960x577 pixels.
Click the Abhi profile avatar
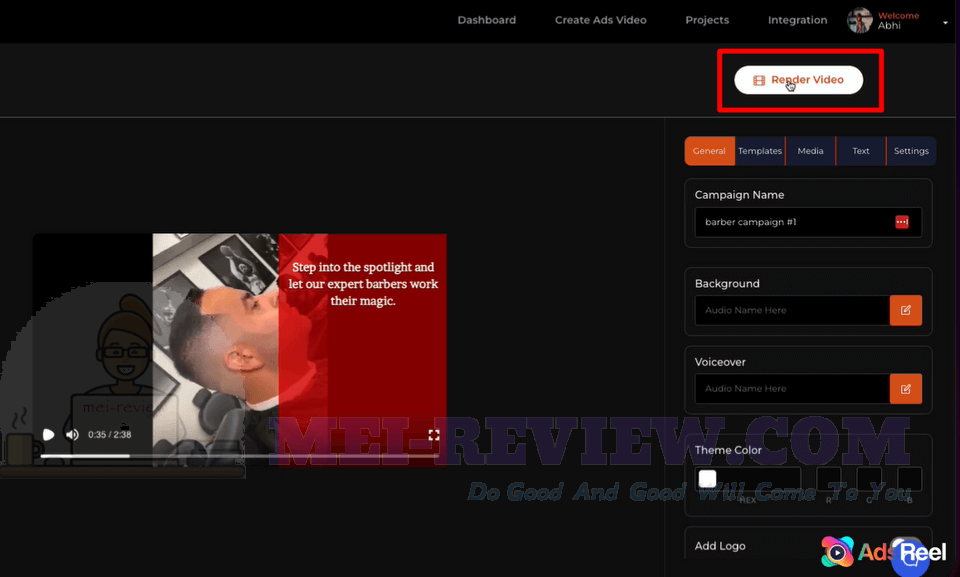(x=860, y=20)
